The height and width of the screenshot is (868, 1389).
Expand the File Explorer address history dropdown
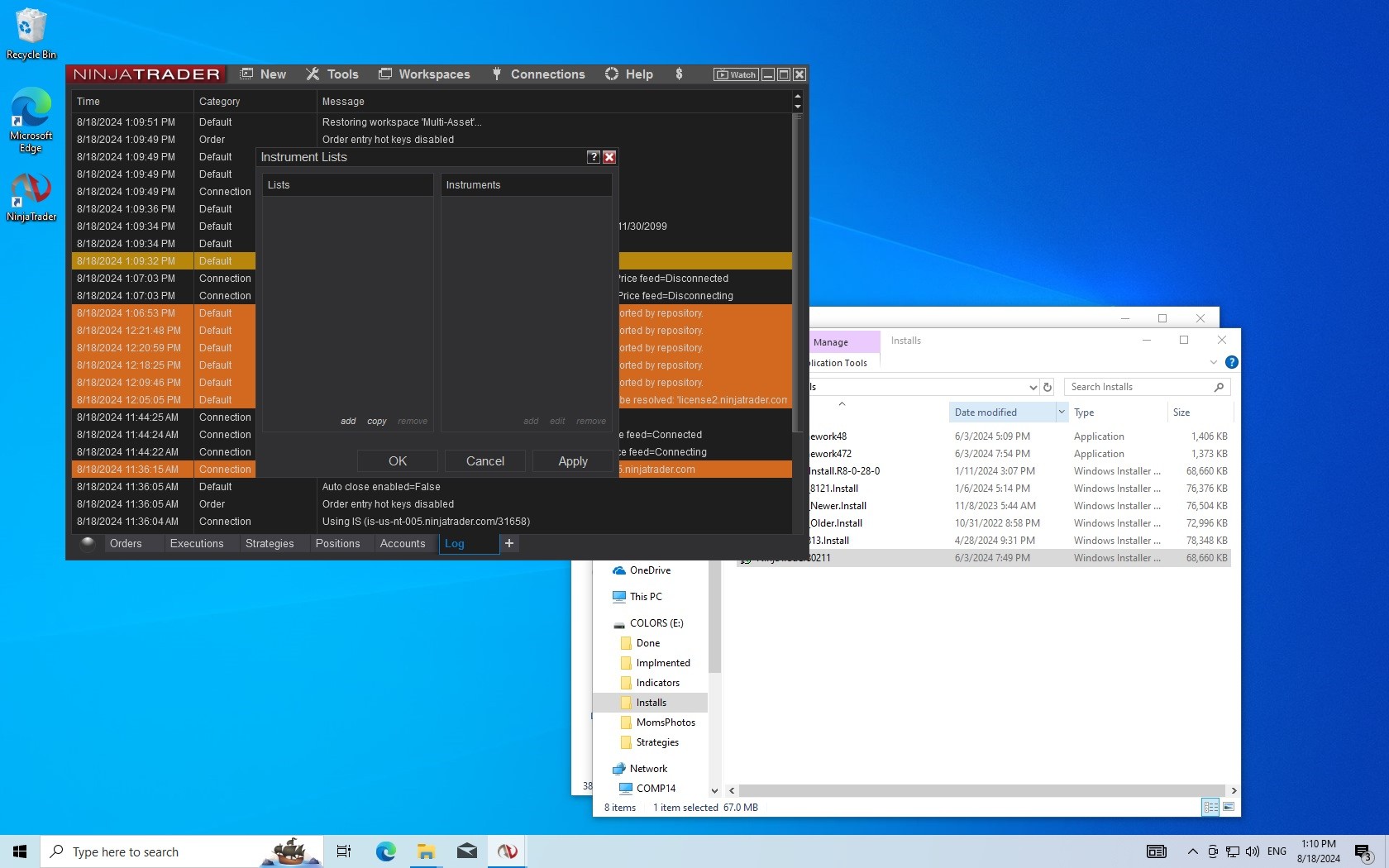[1033, 387]
